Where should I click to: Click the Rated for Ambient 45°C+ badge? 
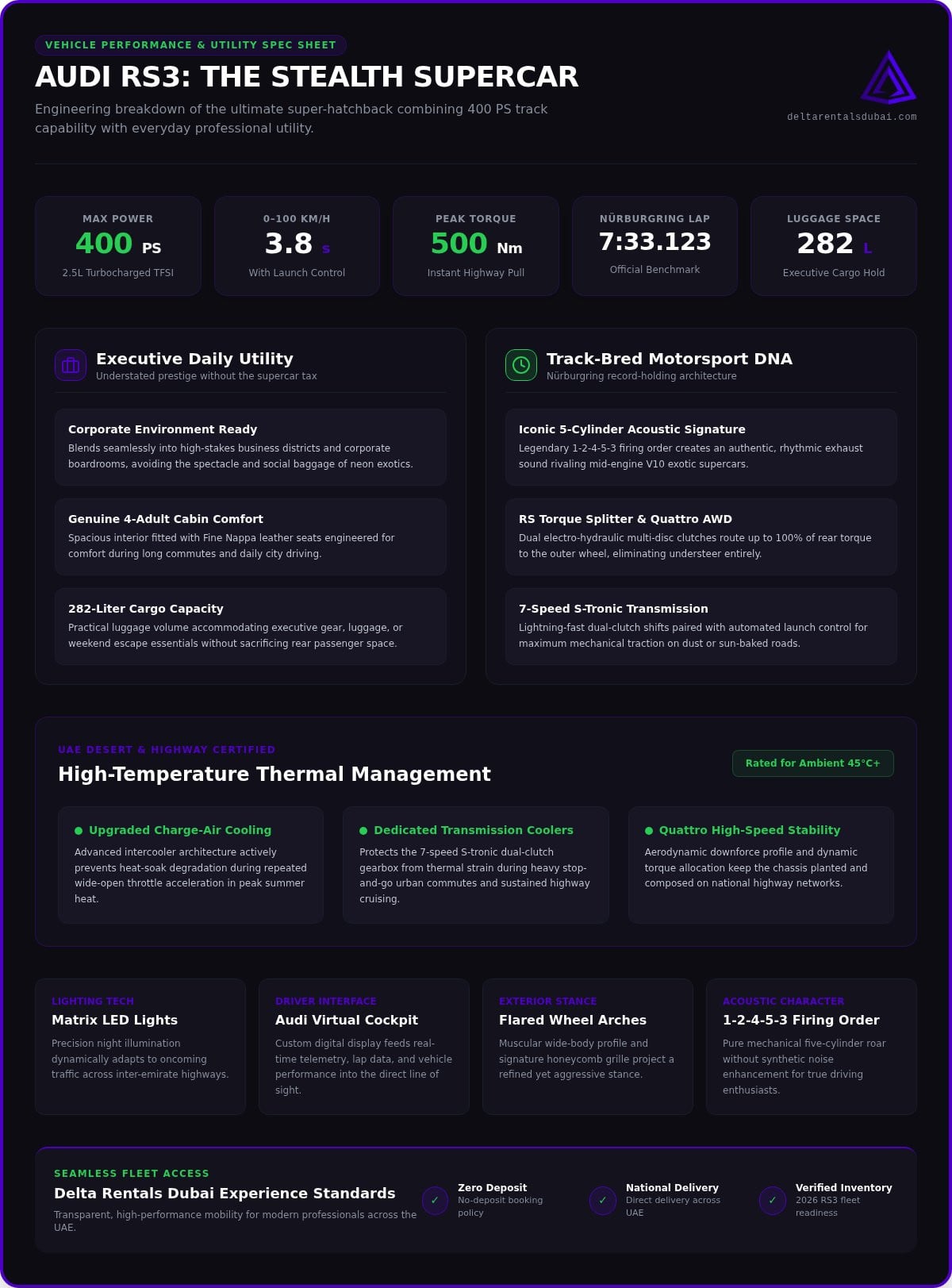point(813,763)
